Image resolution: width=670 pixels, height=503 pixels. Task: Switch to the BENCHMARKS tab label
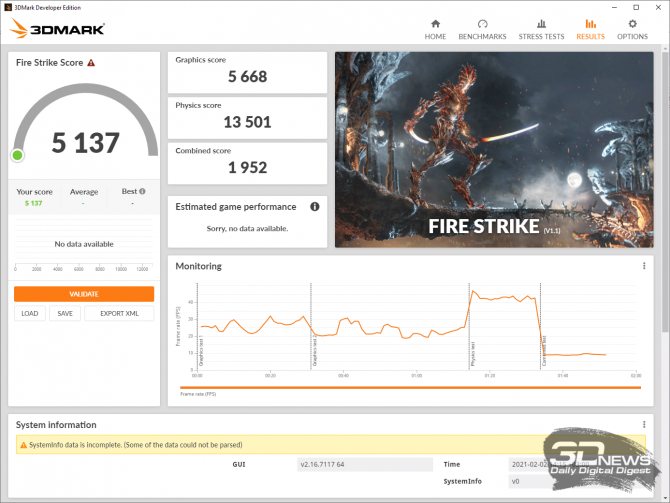pos(482,37)
